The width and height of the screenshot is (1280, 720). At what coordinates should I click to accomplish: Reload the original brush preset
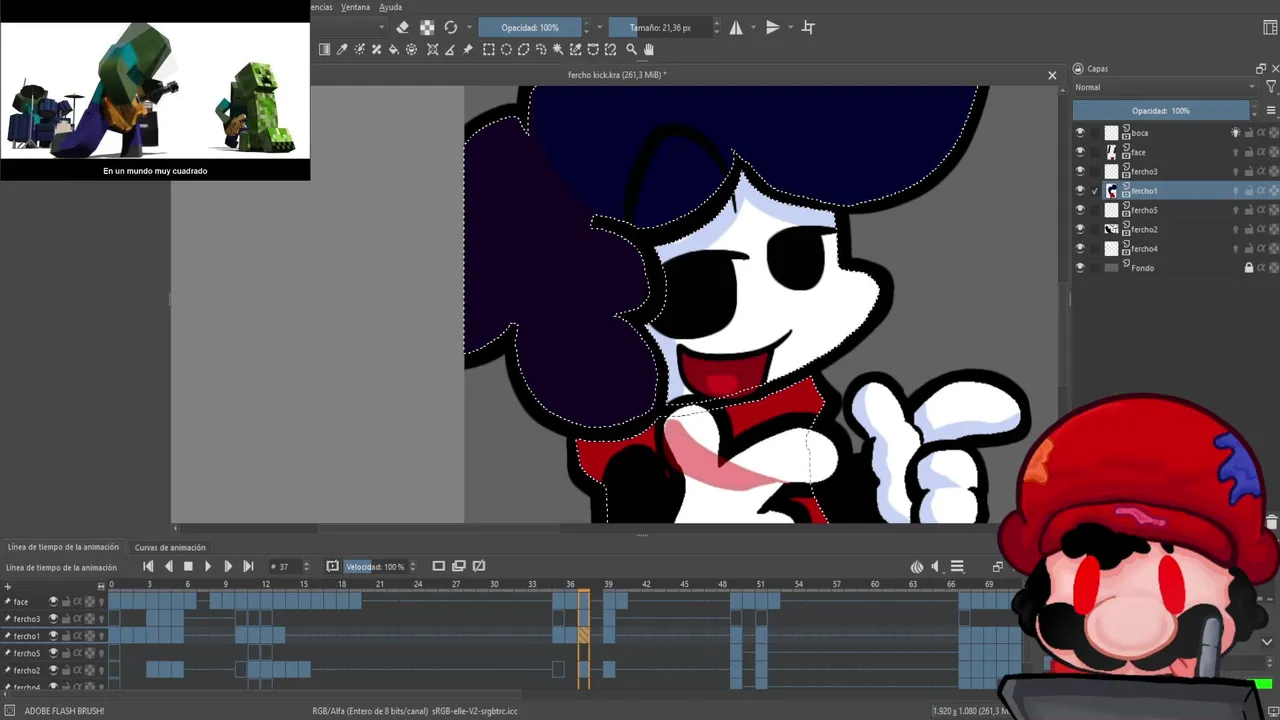pyautogui.click(x=451, y=28)
